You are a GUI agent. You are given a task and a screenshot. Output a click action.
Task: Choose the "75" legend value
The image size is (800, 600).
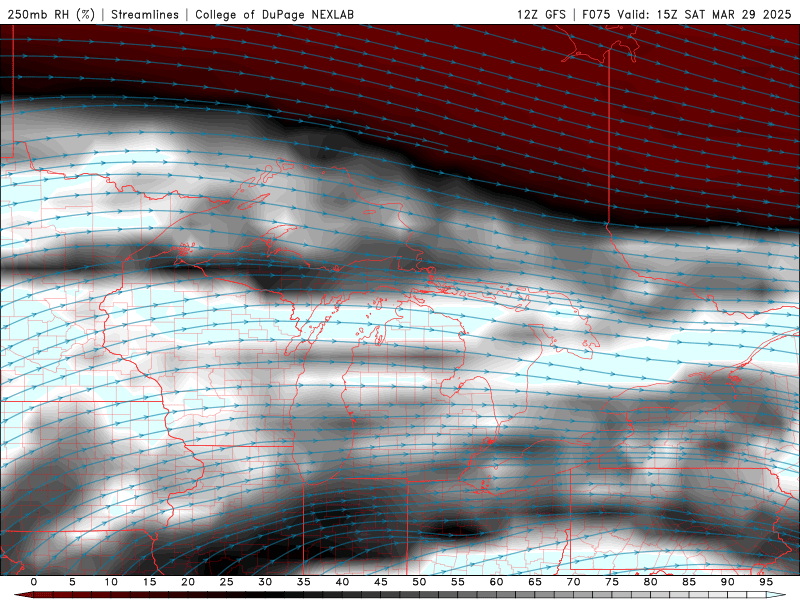(x=612, y=582)
